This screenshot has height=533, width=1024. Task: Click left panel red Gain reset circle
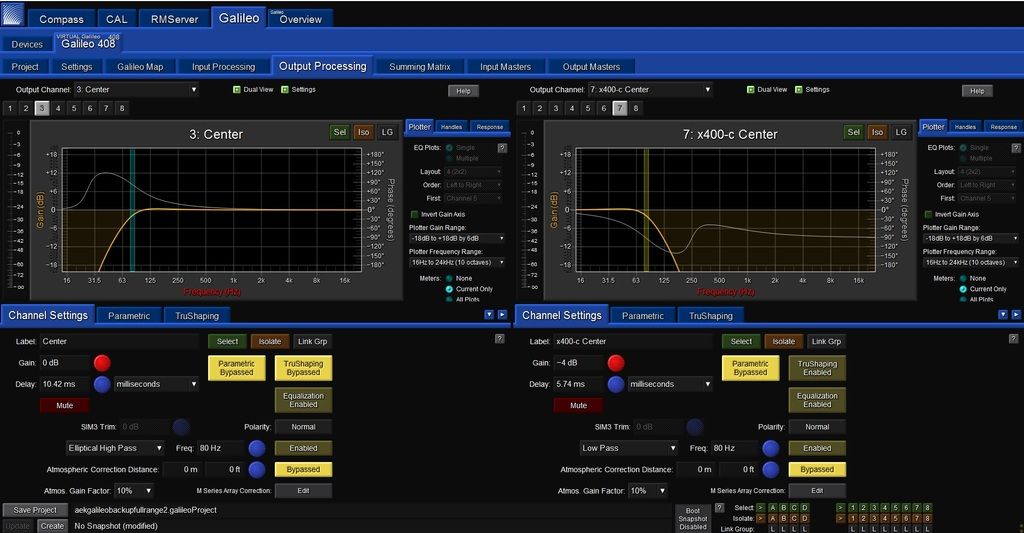[102, 363]
